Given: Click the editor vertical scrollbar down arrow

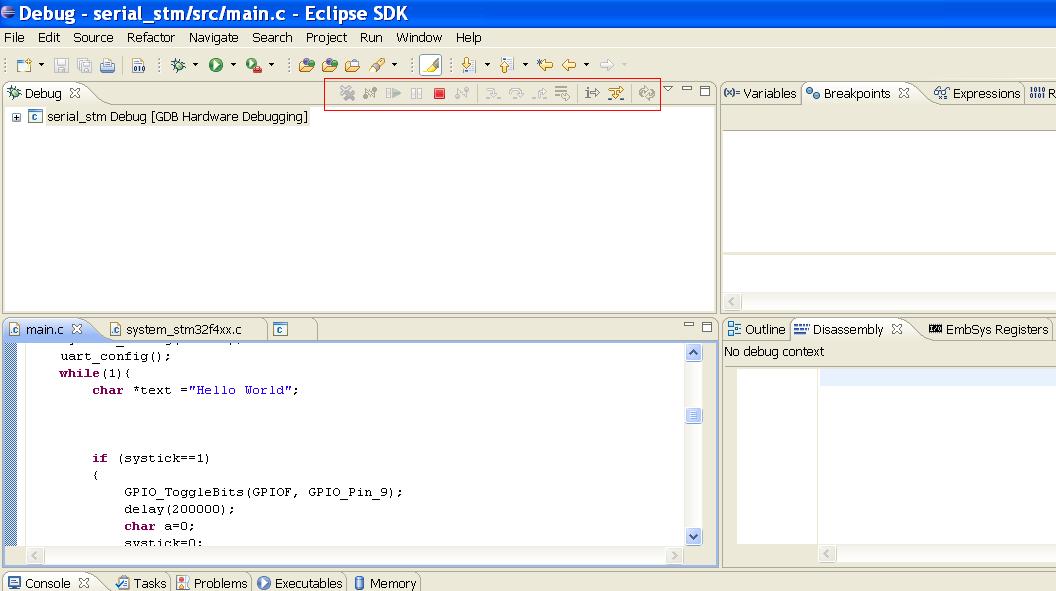Looking at the screenshot, I should pyautogui.click(x=694, y=536).
